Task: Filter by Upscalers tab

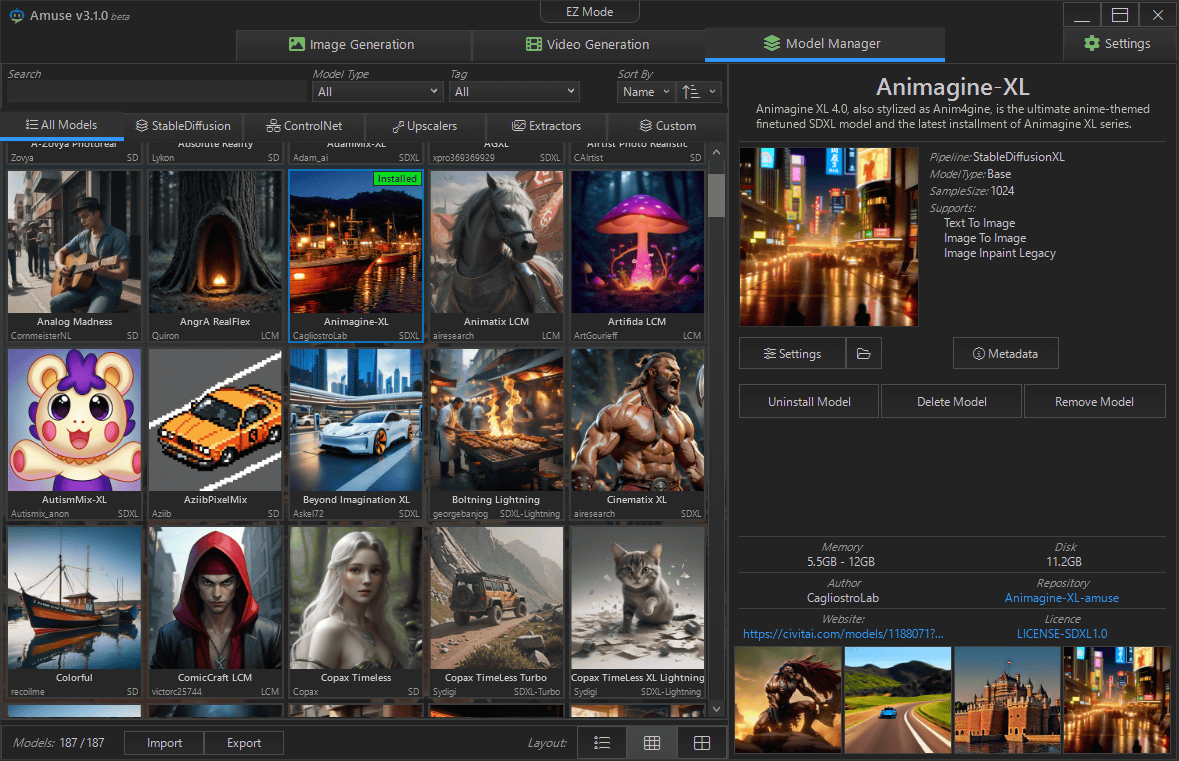Action: pyautogui.click(x=425, y=126)
